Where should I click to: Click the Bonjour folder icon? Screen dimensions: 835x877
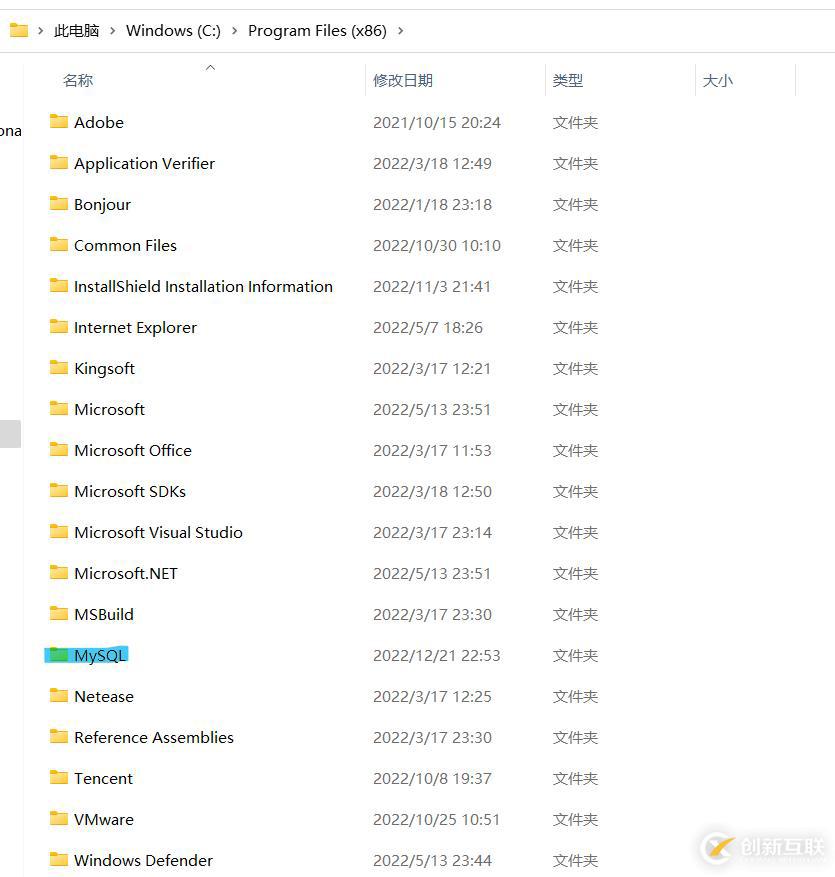[59, 203]
